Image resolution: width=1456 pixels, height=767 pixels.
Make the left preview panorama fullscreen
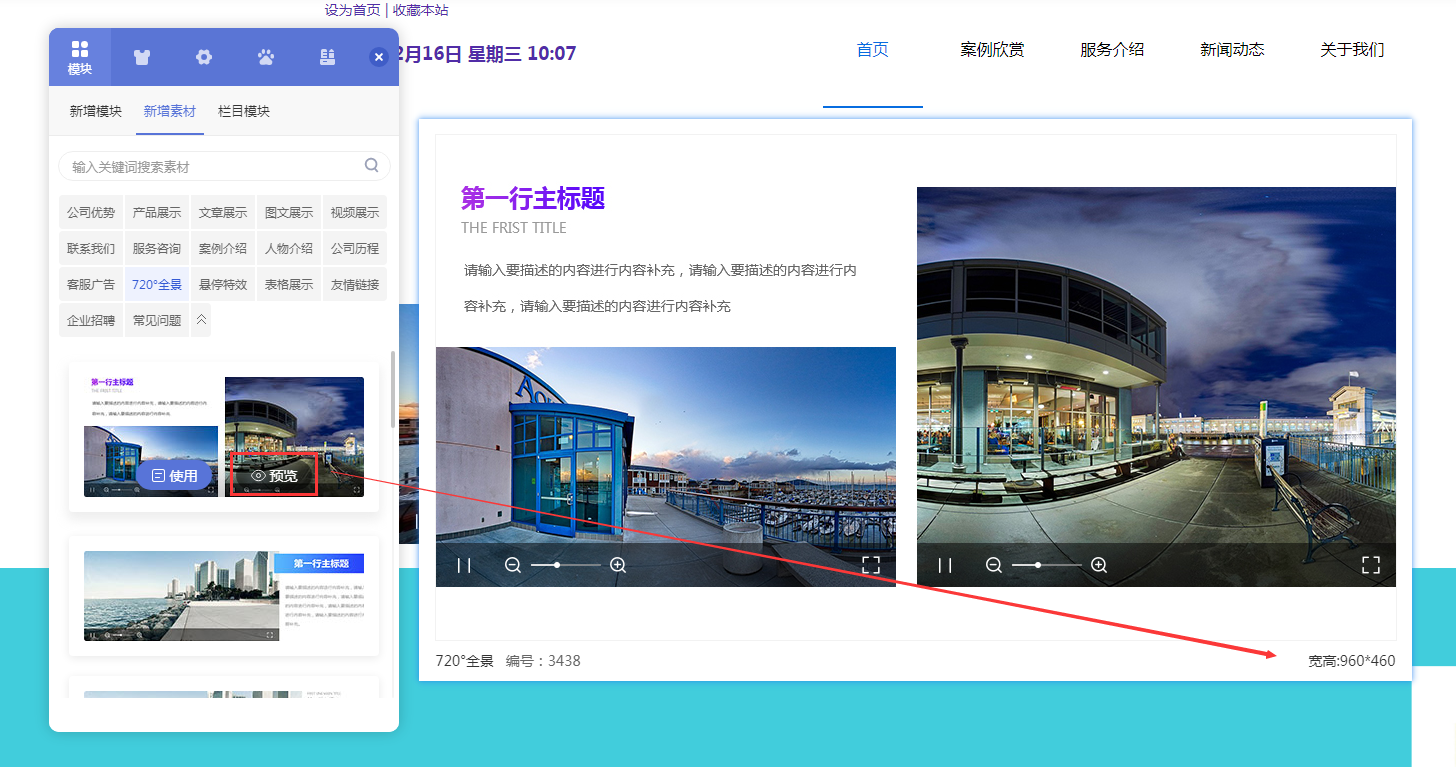871,565
